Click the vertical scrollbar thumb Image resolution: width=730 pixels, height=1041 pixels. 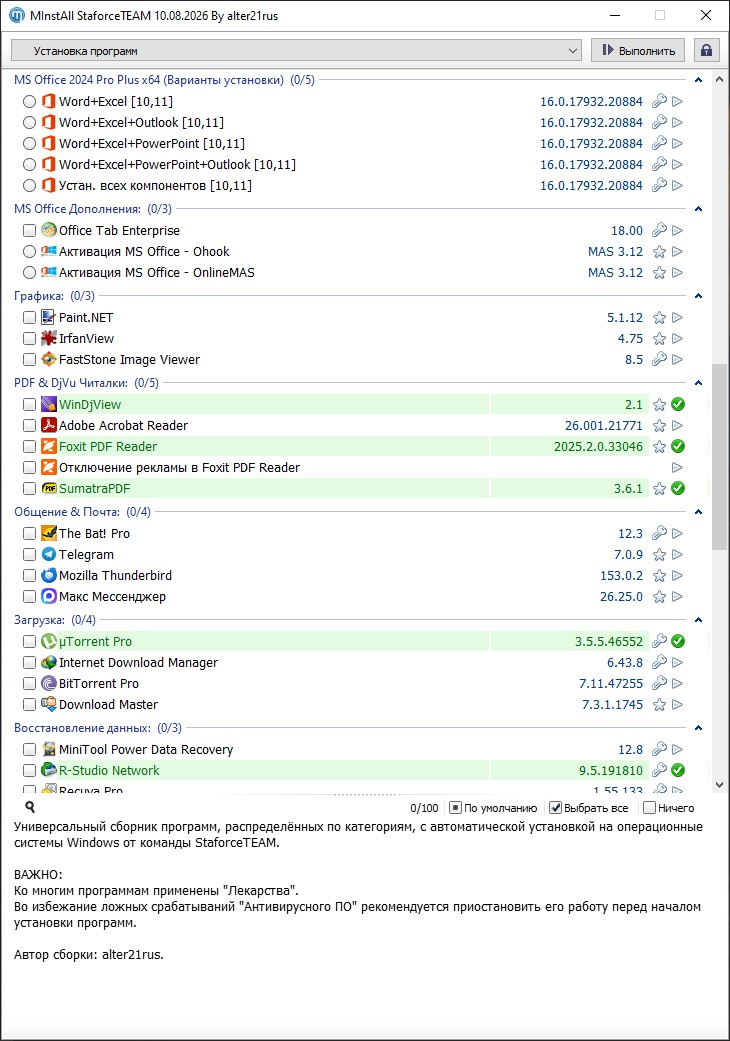click(x=719, y=456)
